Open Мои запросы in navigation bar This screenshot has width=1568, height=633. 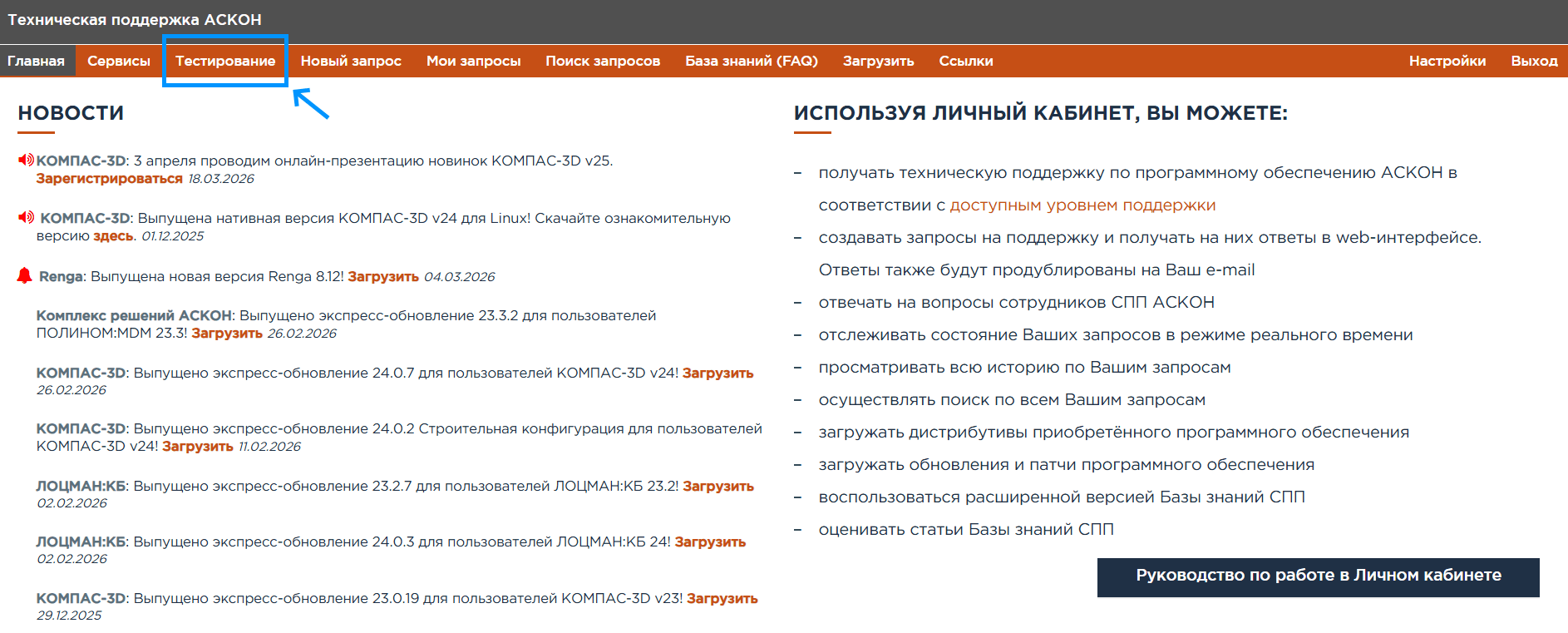coord(473,61)
